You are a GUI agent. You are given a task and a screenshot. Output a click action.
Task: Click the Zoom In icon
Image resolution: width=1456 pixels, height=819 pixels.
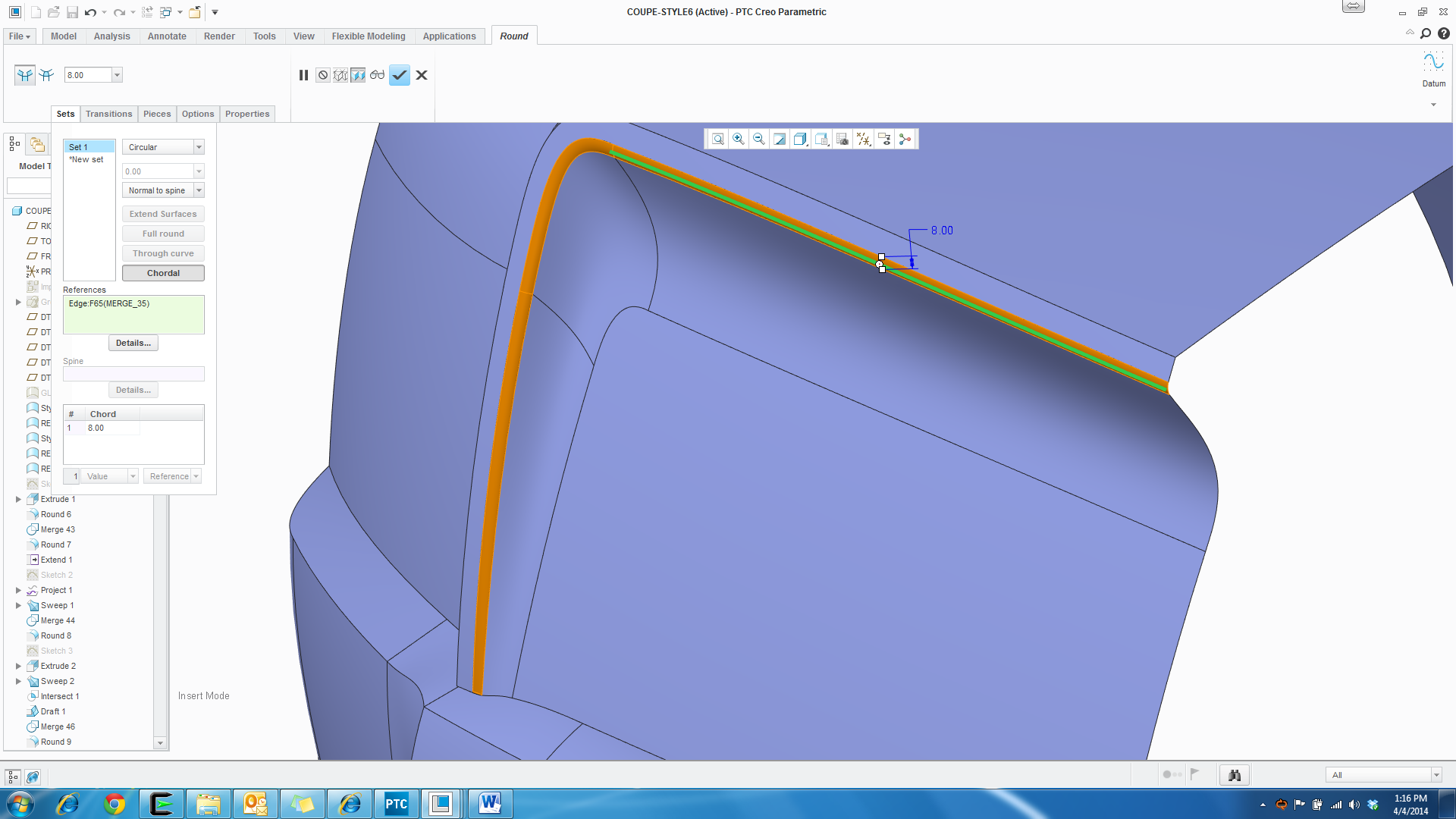(738, 139)
